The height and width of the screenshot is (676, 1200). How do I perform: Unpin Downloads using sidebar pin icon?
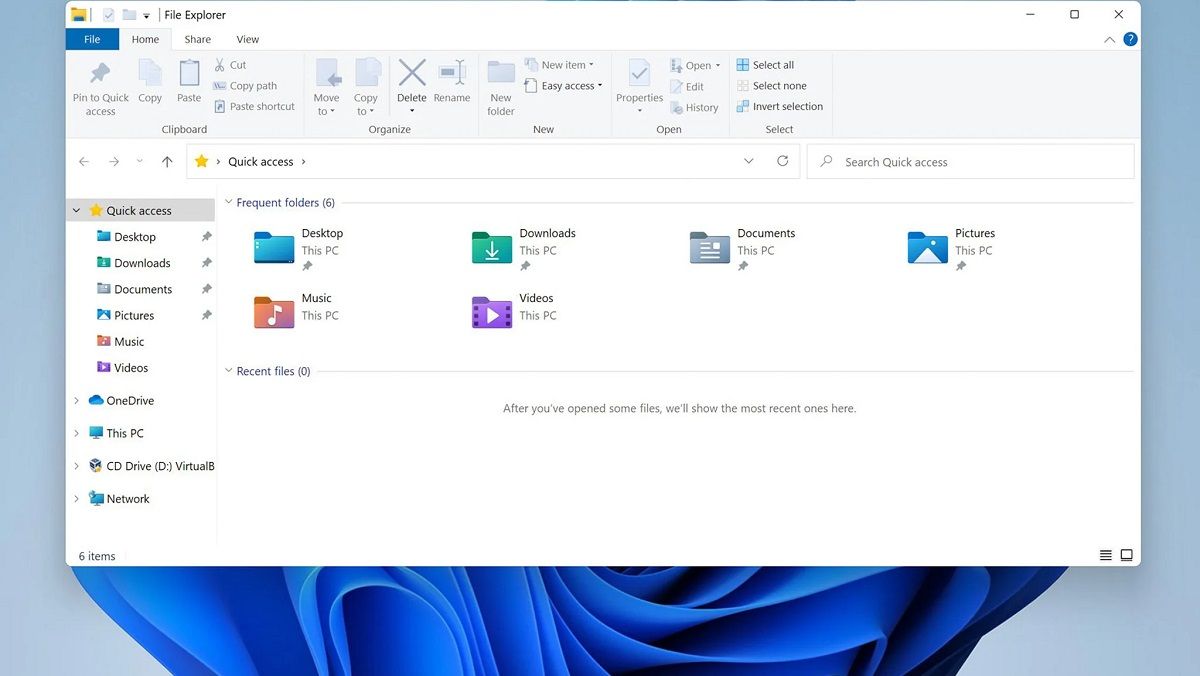[x=207, y=263]
